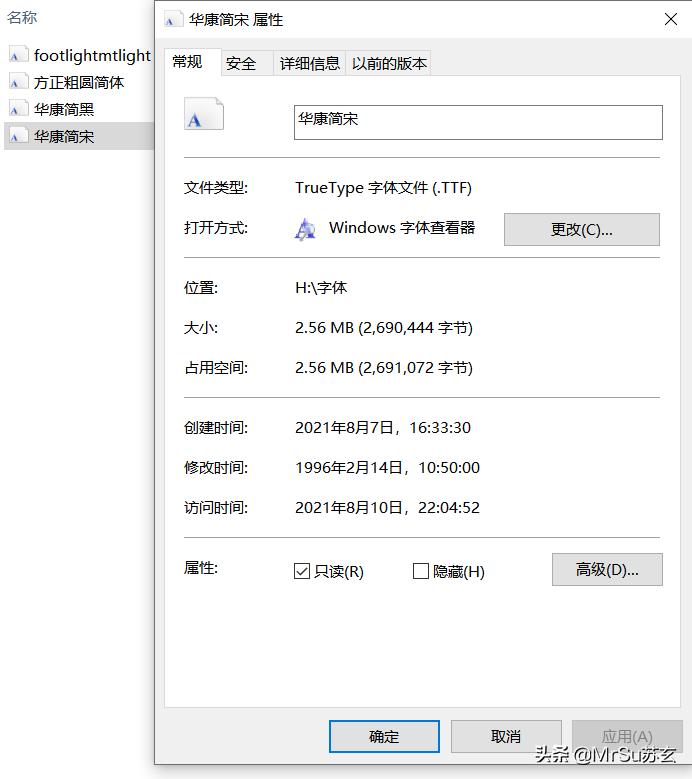692x779 pixels.
Task: Select the 华康简宋 font file icon in list
Action: (x=18, y=136)
